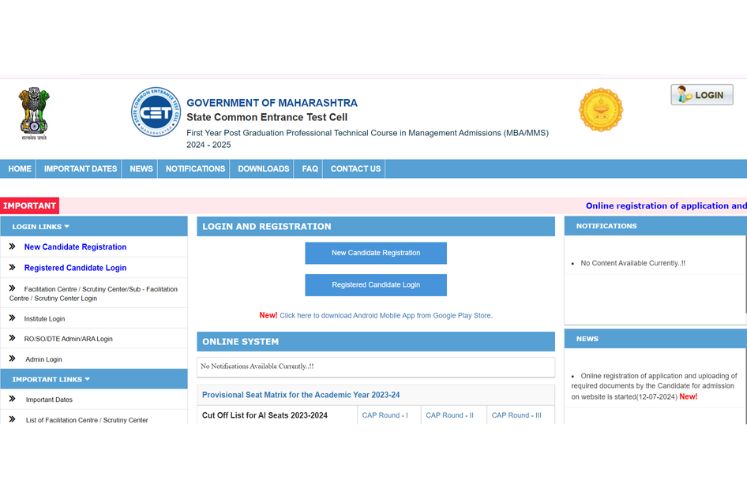The height and width of the screenshot is (504, 747).
Task: Click the LOGIN button with user icon
Action: pyautogui.click(x=701, y=95)
